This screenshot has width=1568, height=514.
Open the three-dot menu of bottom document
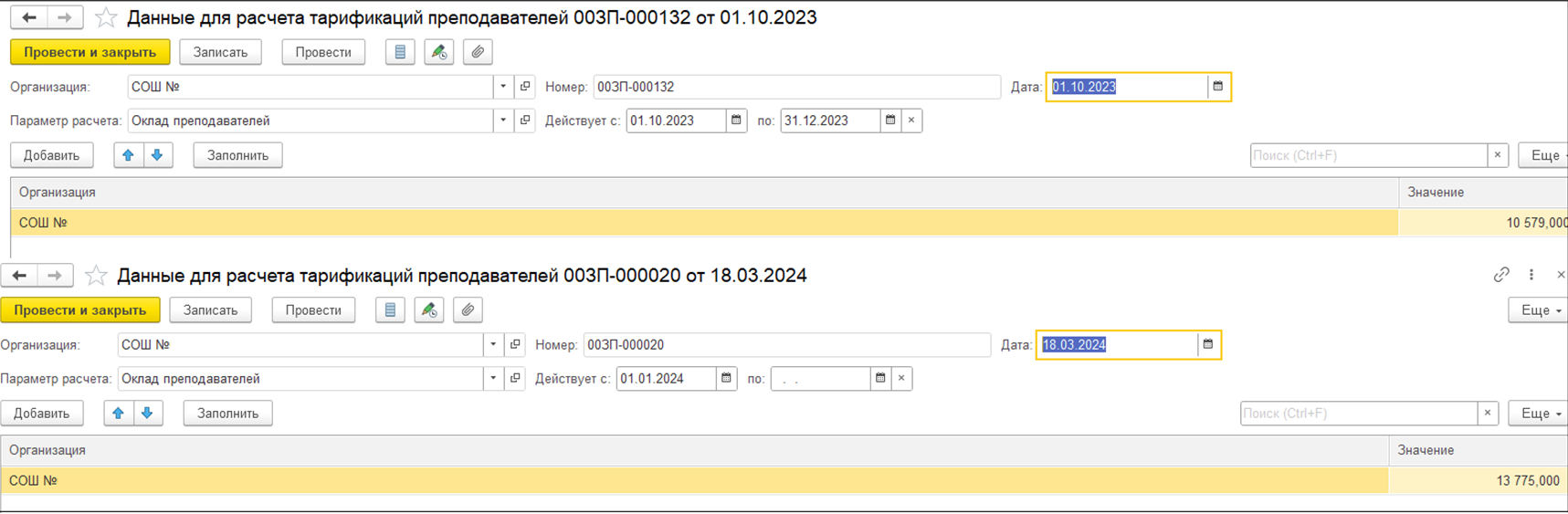pos(1531,275)
